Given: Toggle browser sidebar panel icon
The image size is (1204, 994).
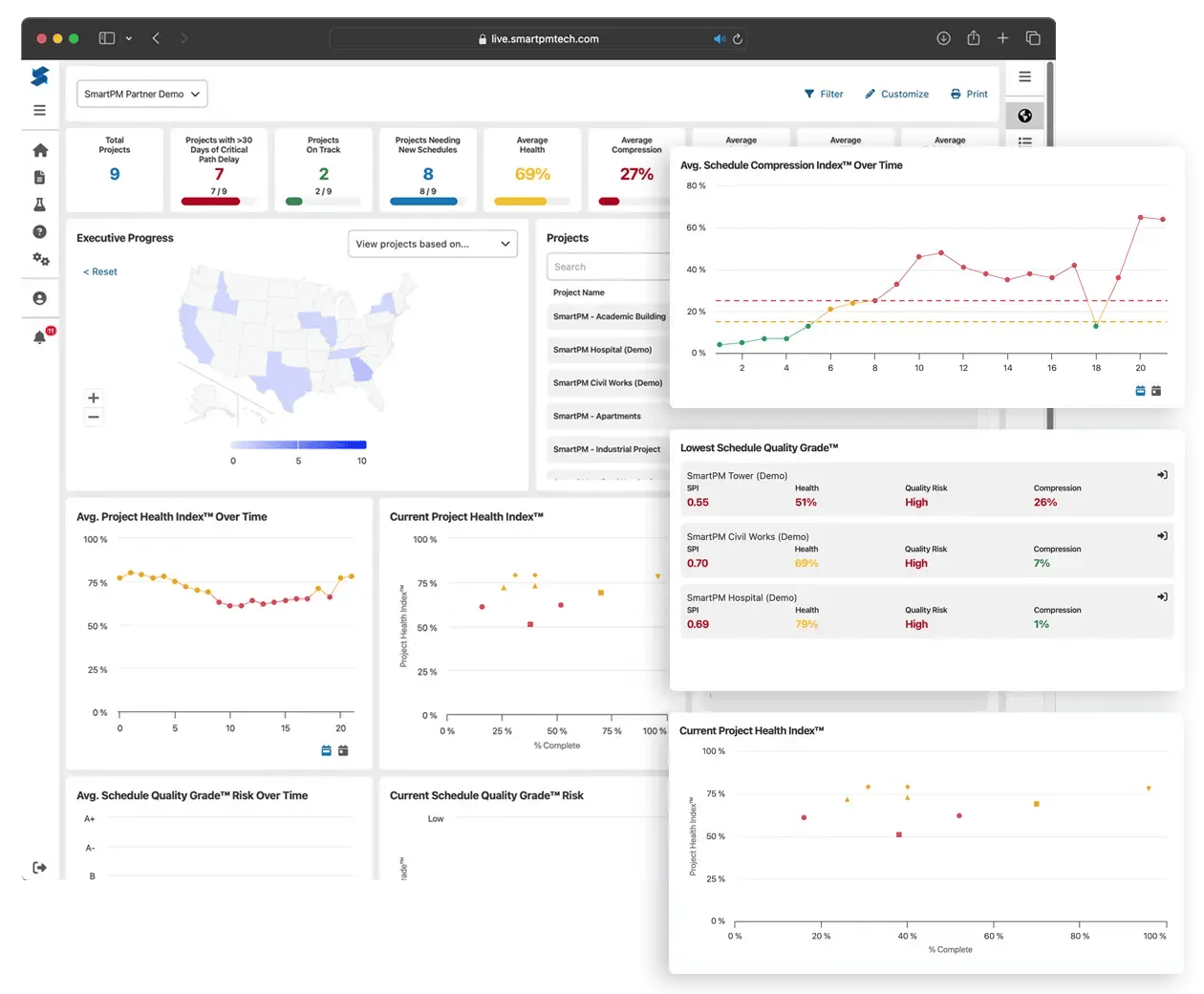Looking at the screenshot, I should (x=107, y=38).
